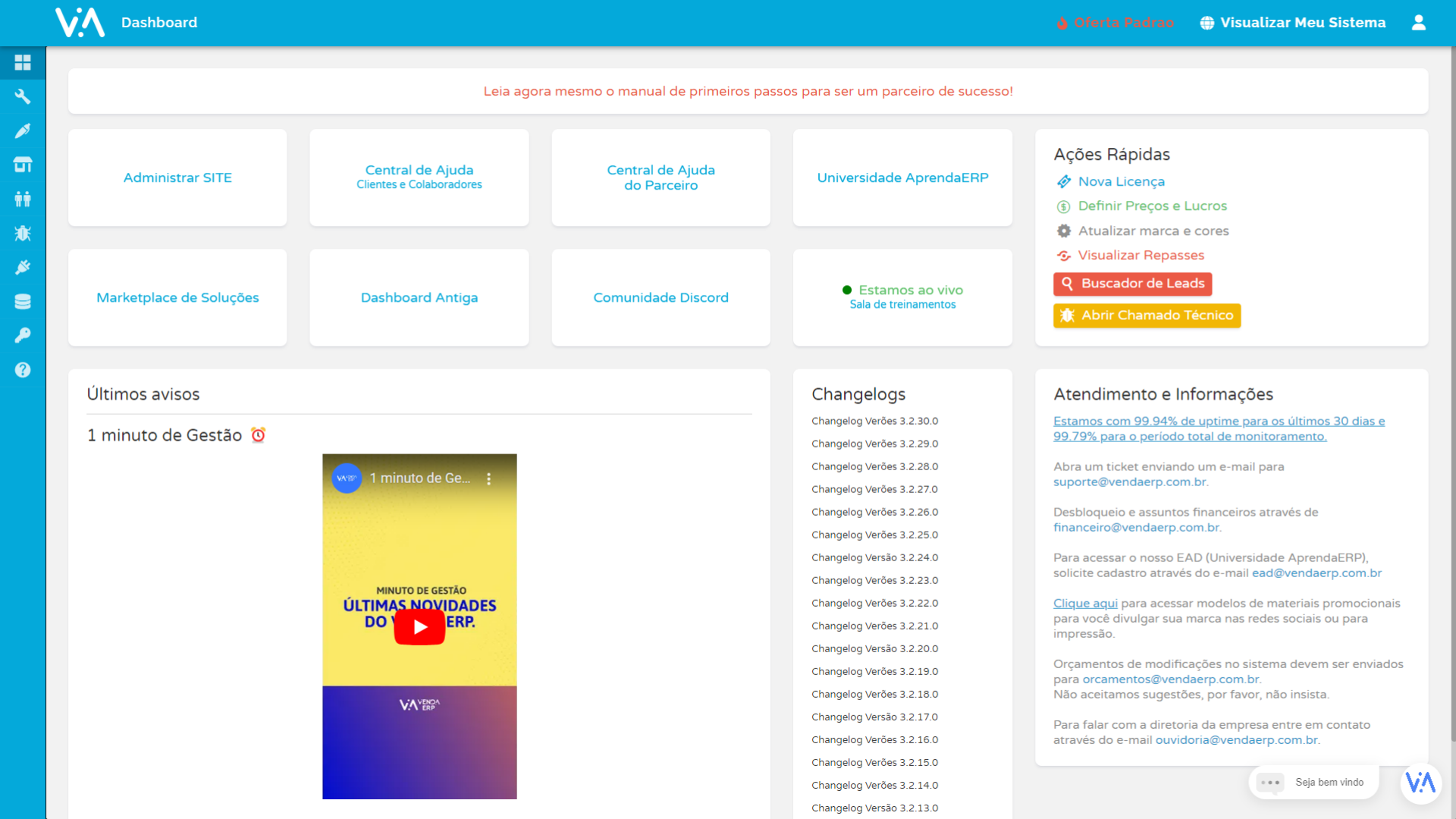Click the Oferta Padrão header item

(1115, 23)
